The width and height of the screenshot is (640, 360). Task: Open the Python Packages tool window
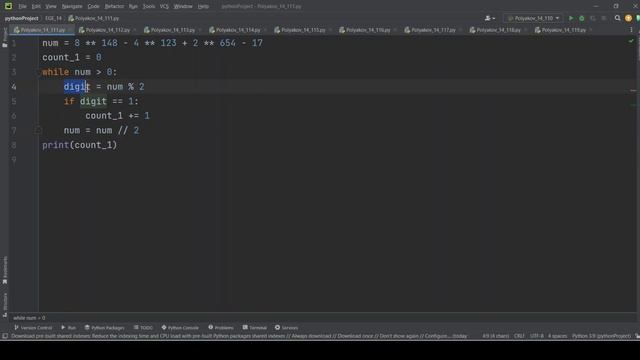[104, 328]
